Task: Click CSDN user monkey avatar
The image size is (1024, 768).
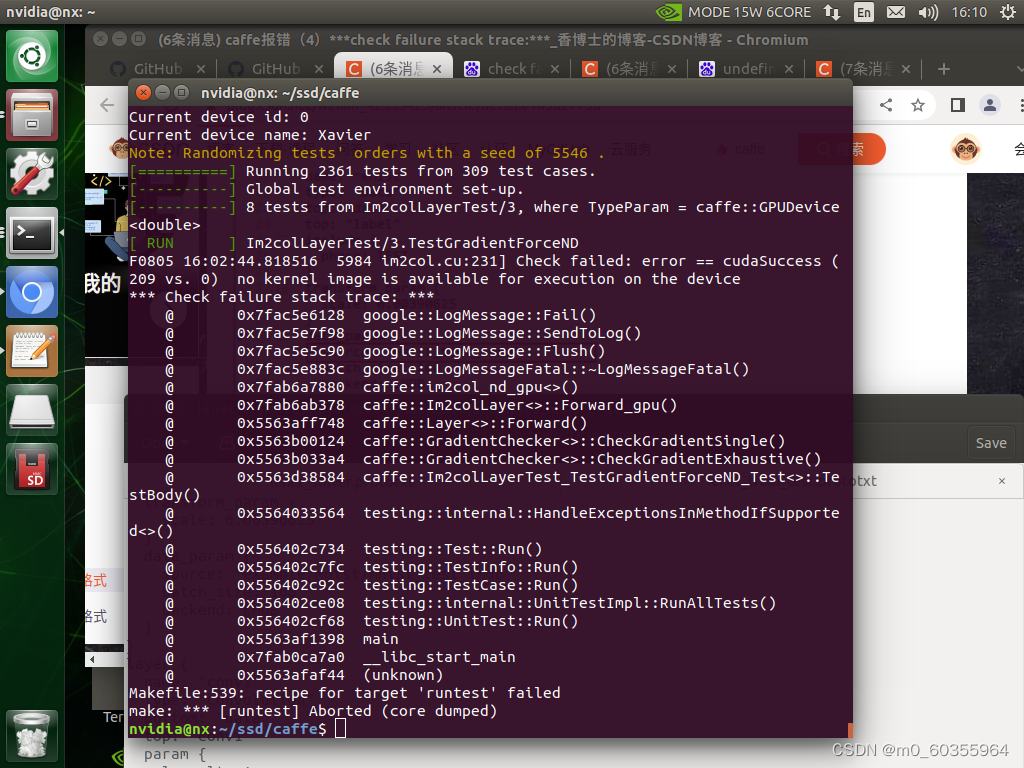Action: 965,150
